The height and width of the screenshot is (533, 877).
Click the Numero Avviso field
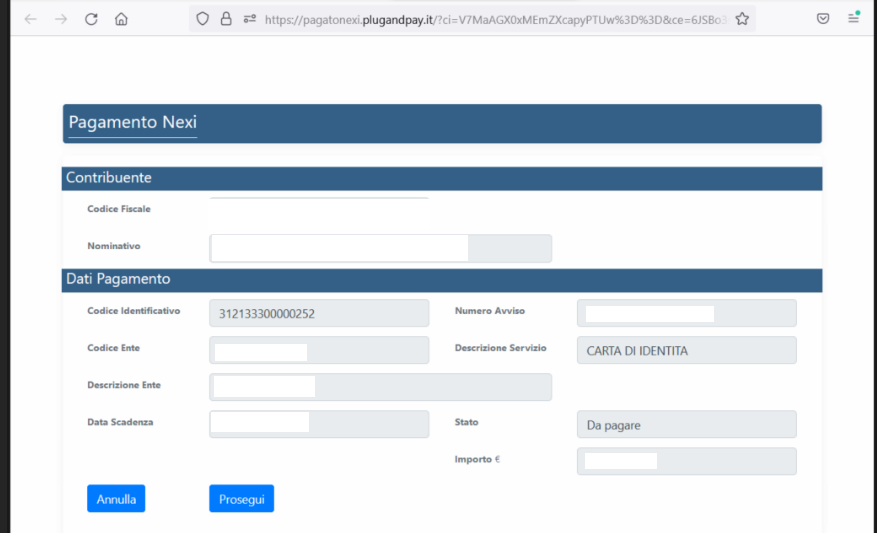click(x=686, y=313)
